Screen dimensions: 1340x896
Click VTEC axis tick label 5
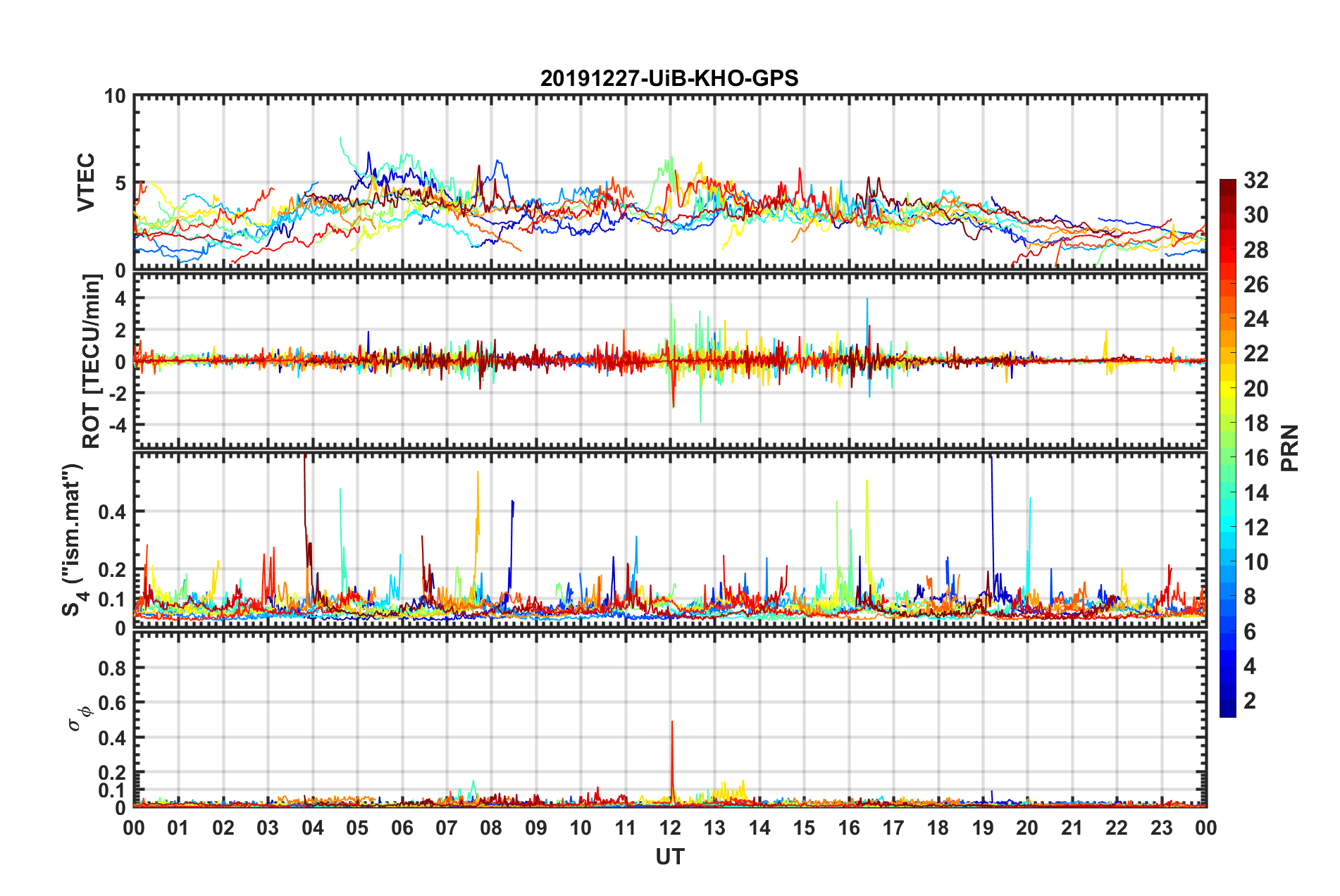pyautogui.click(x=121, y=183)
